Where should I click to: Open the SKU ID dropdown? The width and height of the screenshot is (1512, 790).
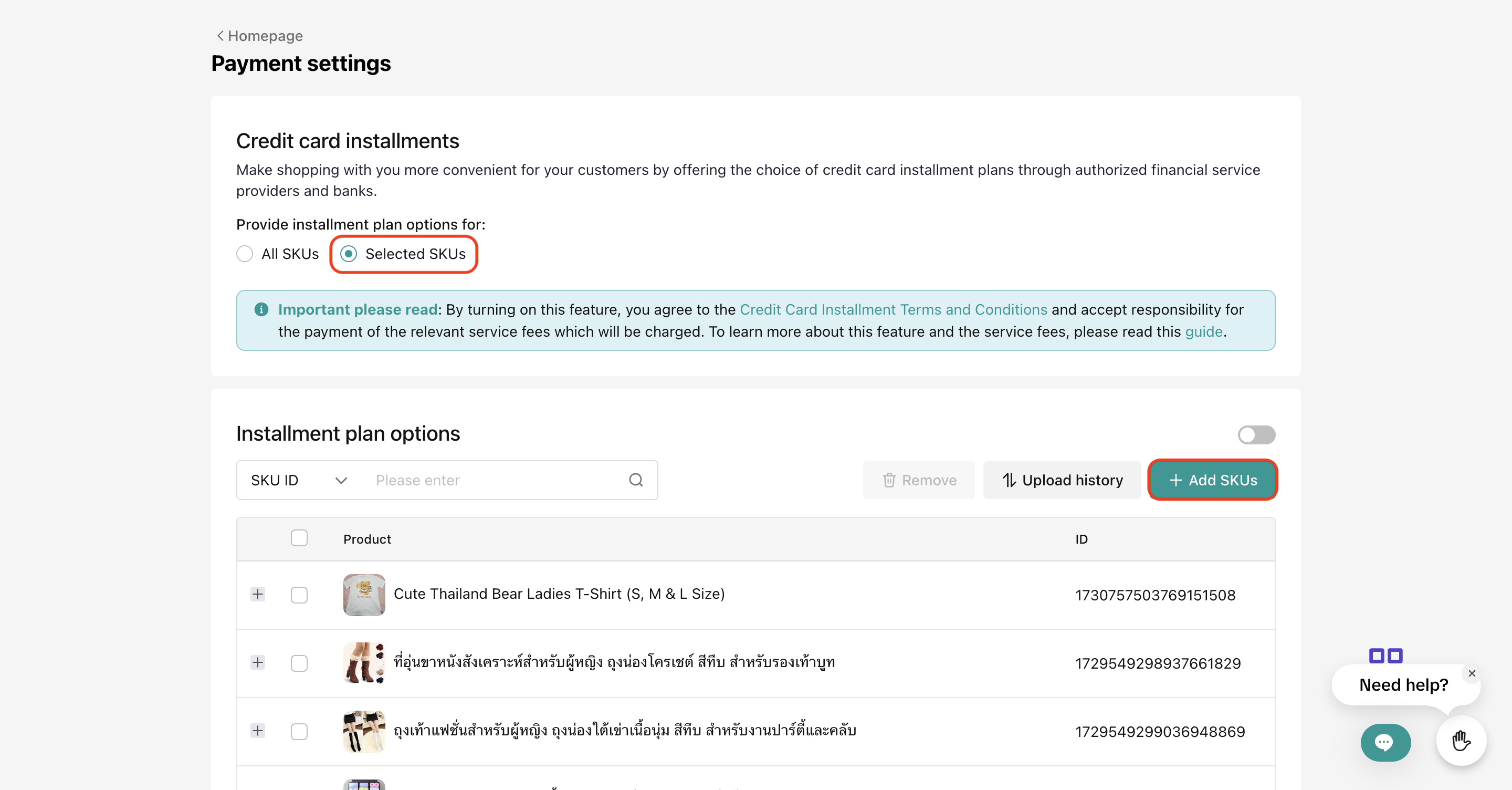point(298,480)
